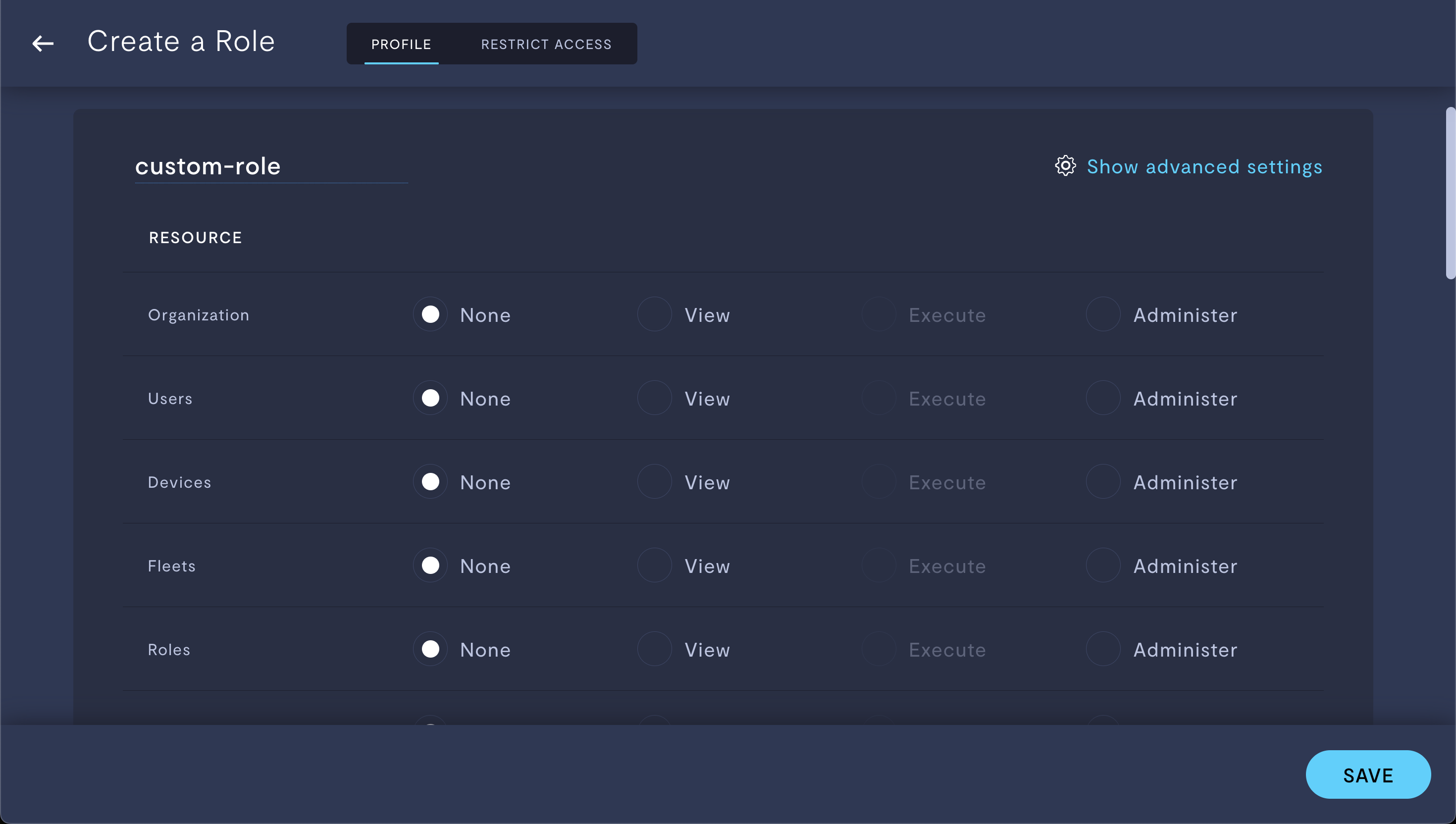This screenshot has height=824, width=1456.
Task: Select View permission for Organization
Action: [654, 314]
